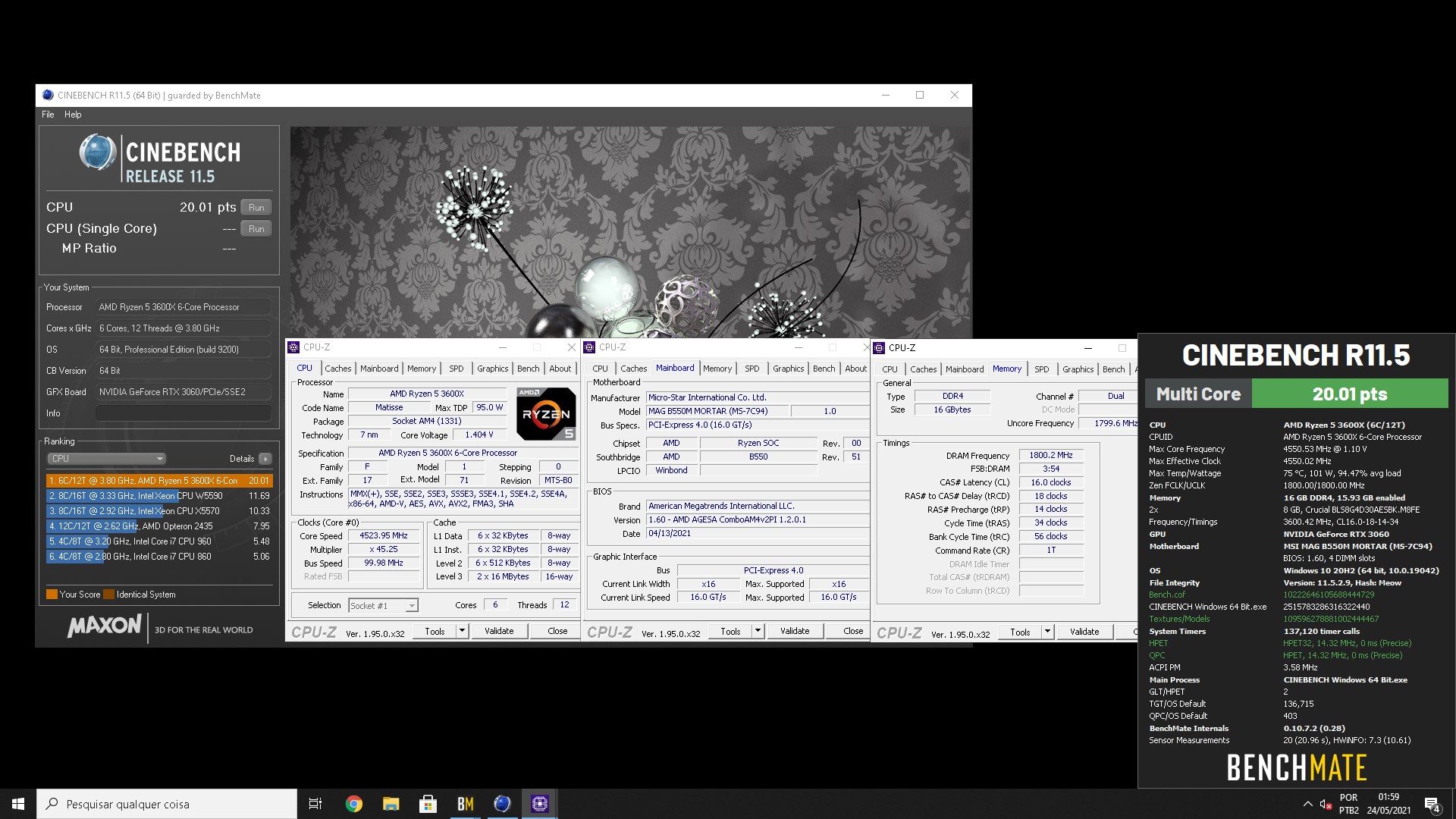
Task: Click the Info input field in Cinebench
Action: pyautogui.click(x=183, y=413)
